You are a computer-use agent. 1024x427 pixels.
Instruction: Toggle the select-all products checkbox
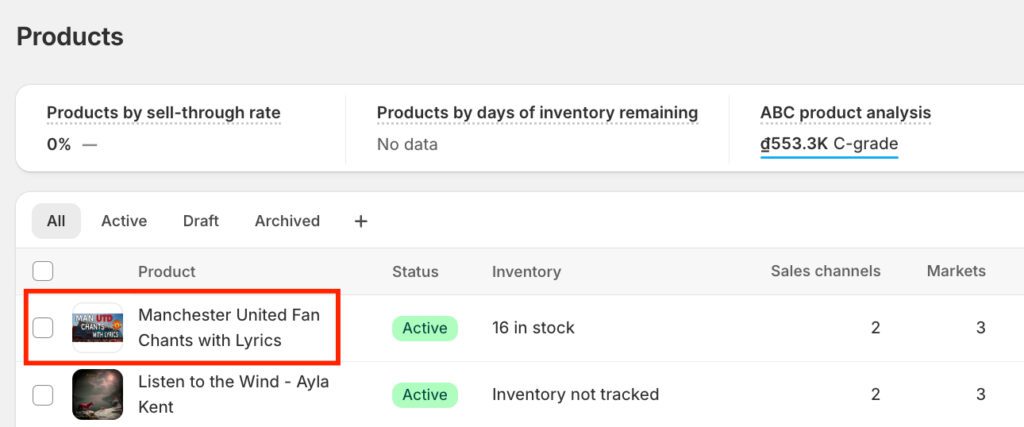[43, 271]
